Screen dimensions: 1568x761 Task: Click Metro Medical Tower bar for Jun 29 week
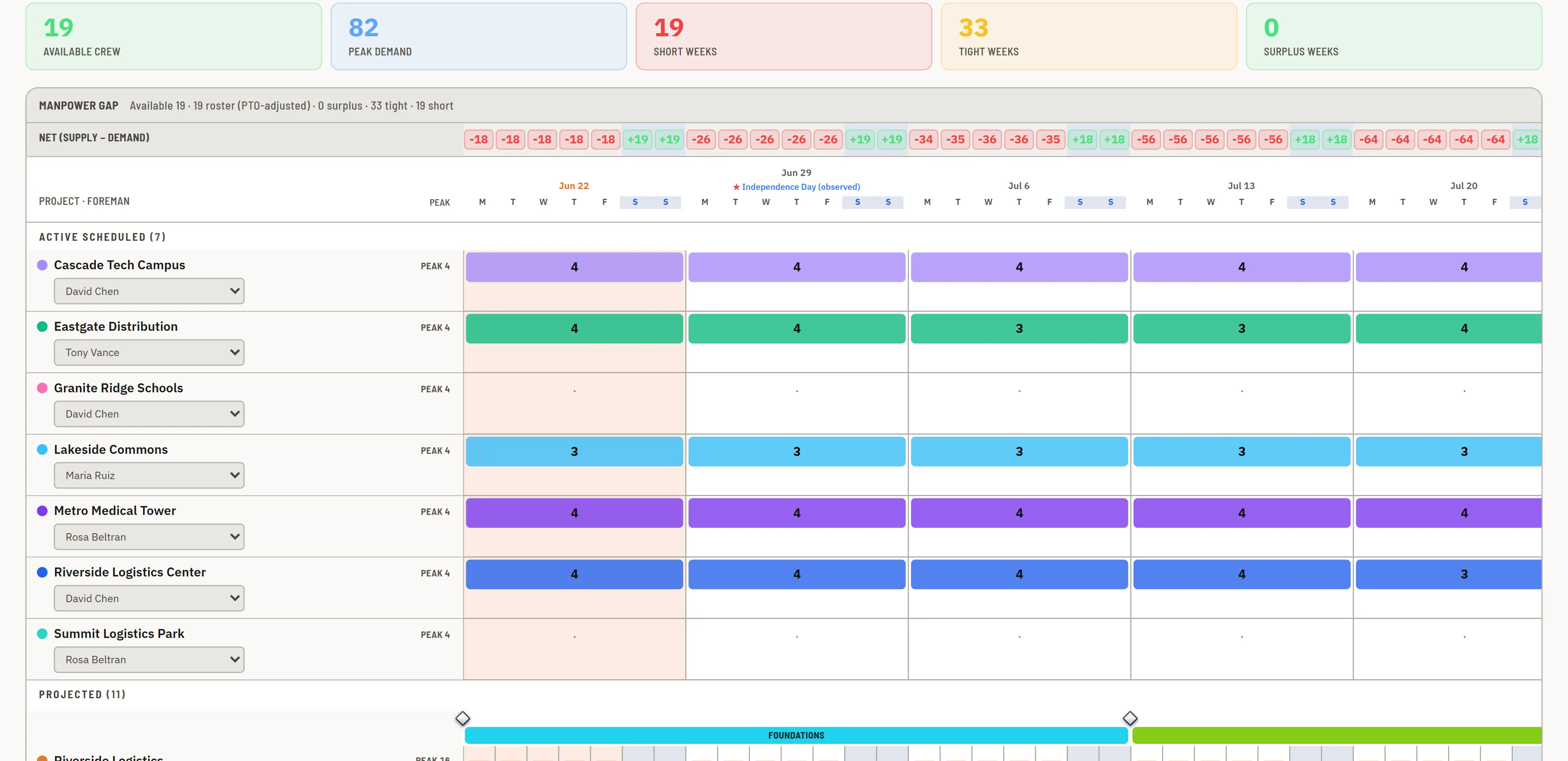(x=797, y=513)
